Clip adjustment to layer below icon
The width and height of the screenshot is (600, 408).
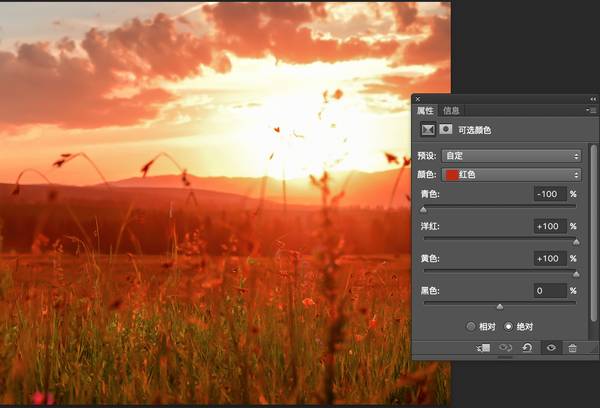[x=483, y=348]
